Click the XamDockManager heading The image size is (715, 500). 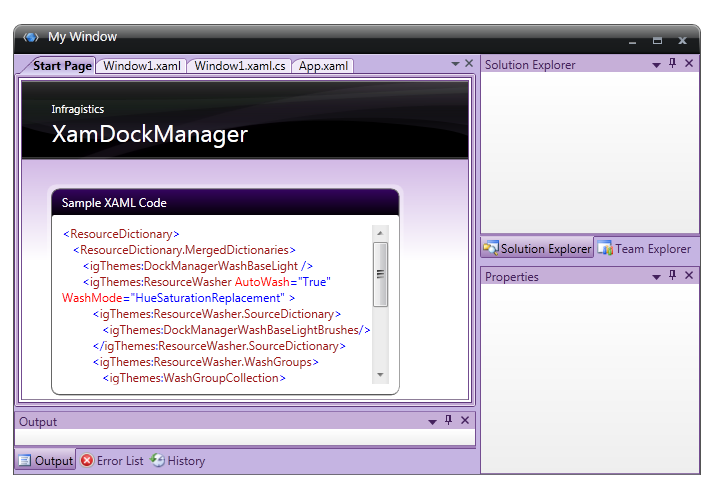pos(150,134)
